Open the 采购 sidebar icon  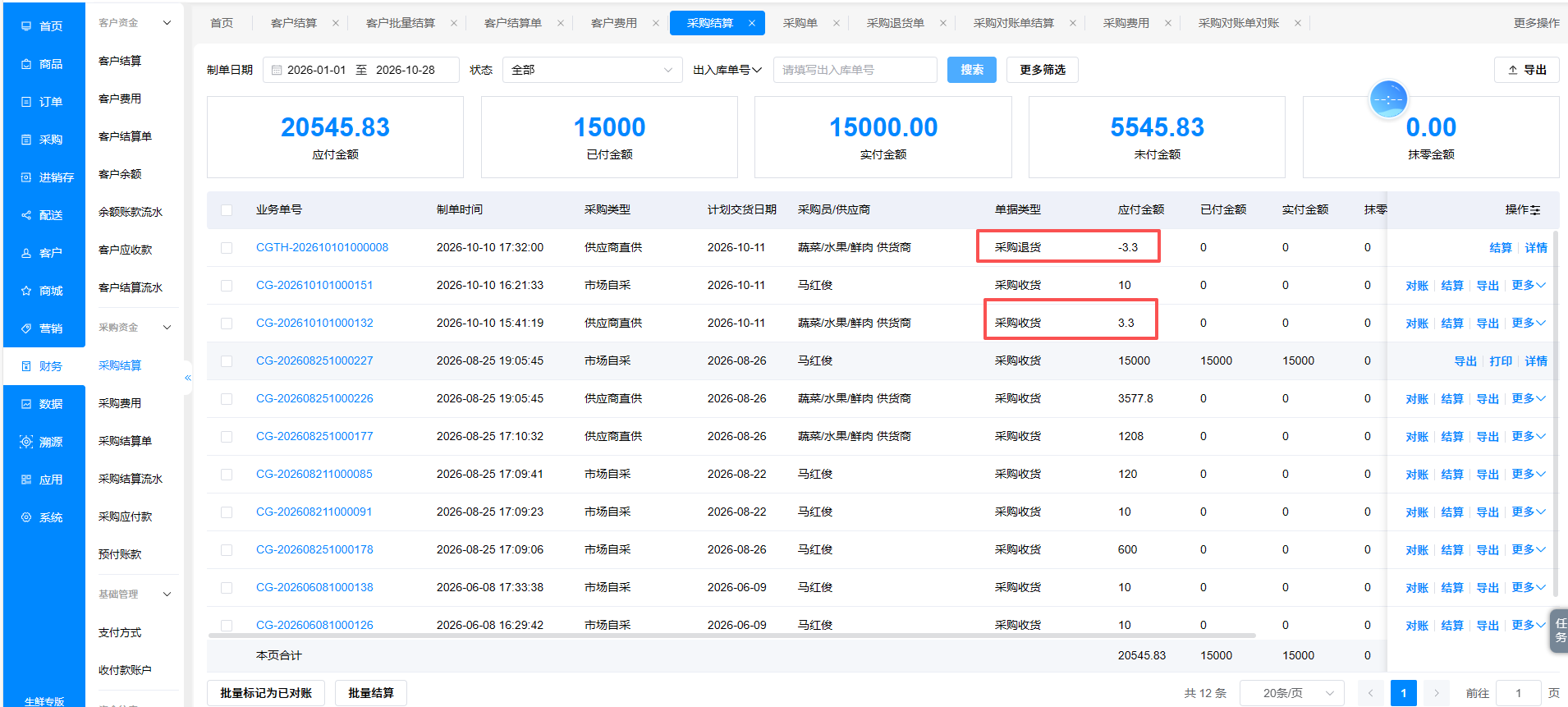point(26,140)
